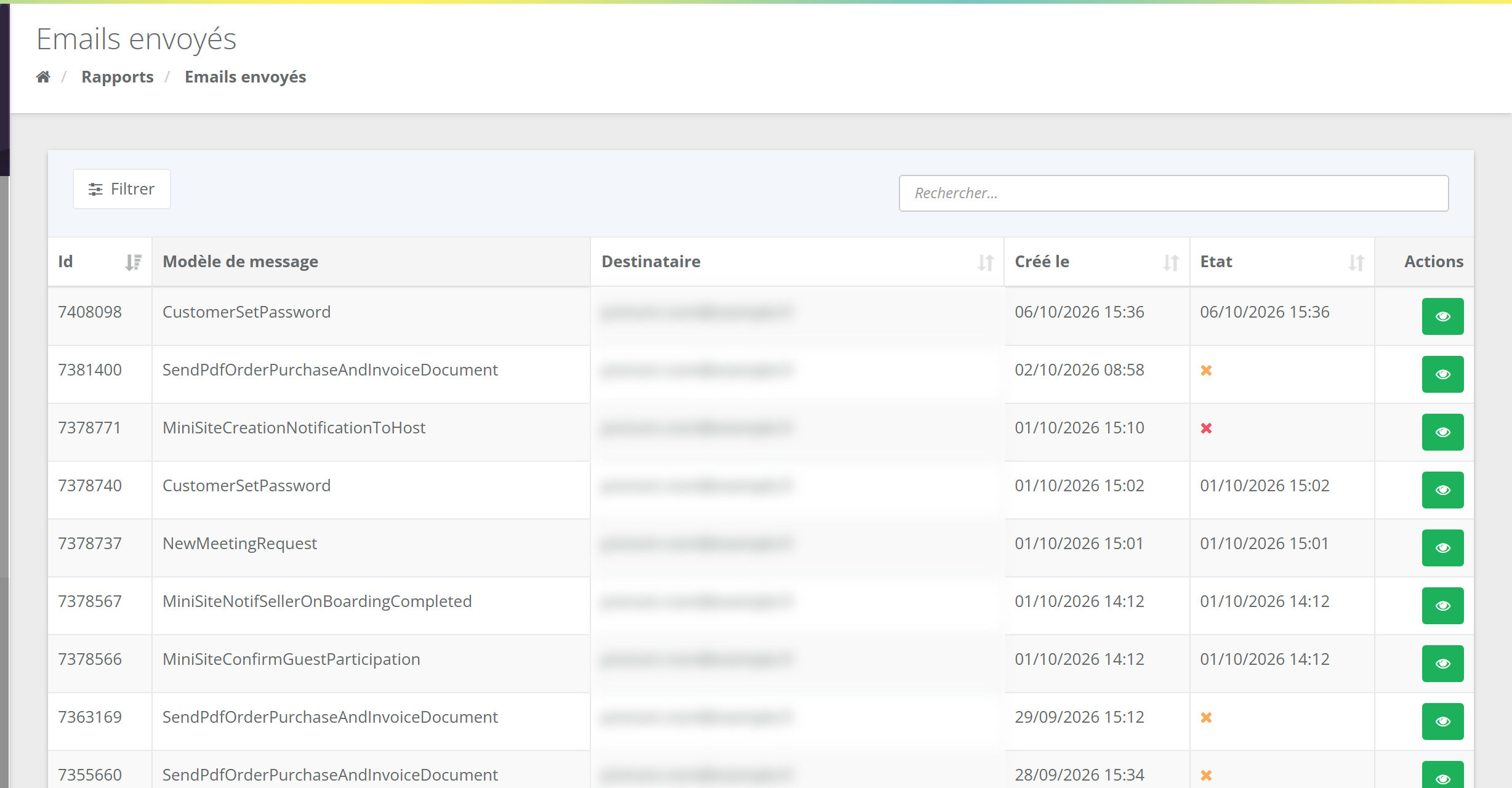
Task: View email 7378740 with eye button
Action: (x=1442, y=490)
